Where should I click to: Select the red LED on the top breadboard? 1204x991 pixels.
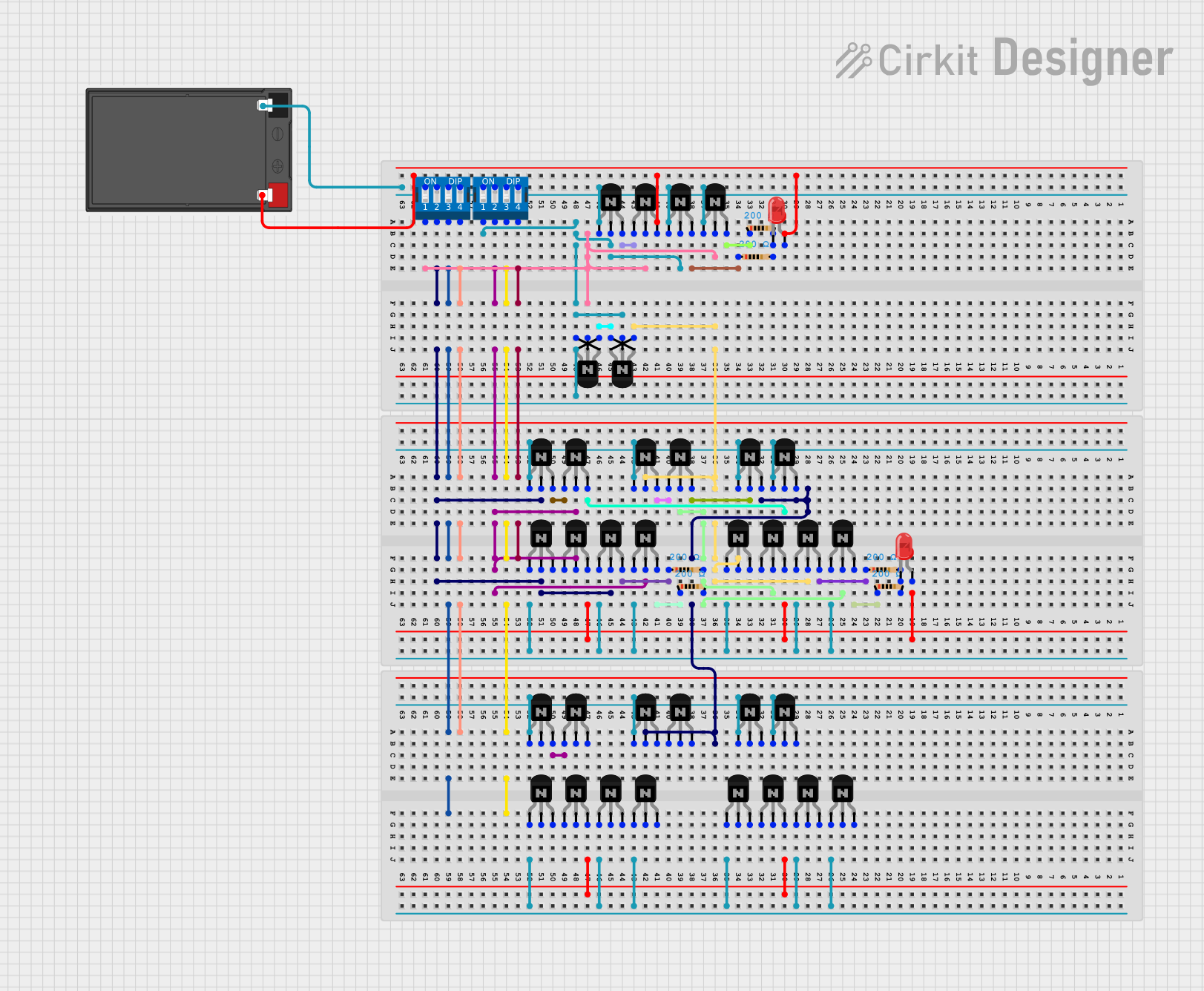[777, 211]
